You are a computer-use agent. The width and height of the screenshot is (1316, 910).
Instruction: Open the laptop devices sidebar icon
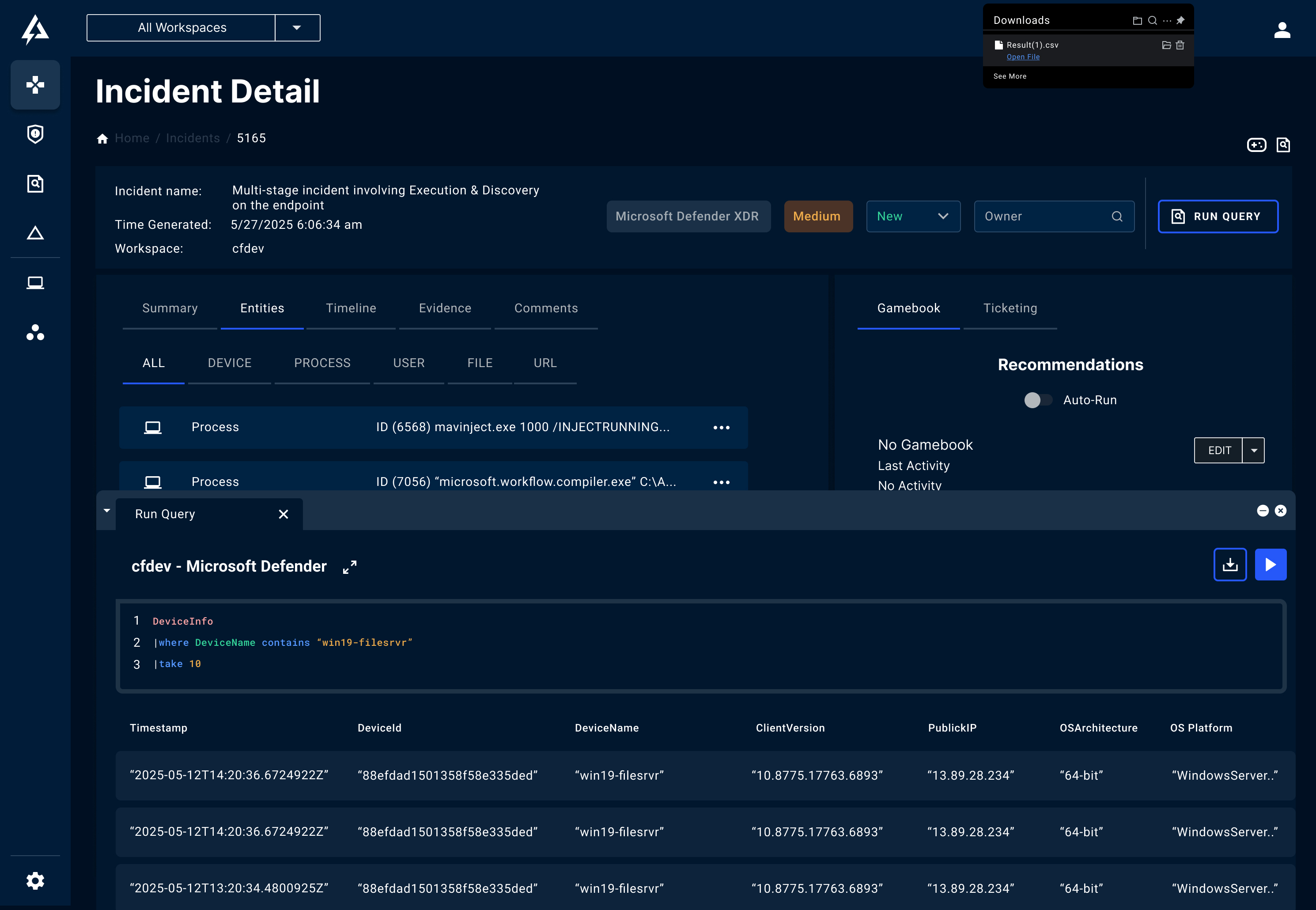coord(35,283)
